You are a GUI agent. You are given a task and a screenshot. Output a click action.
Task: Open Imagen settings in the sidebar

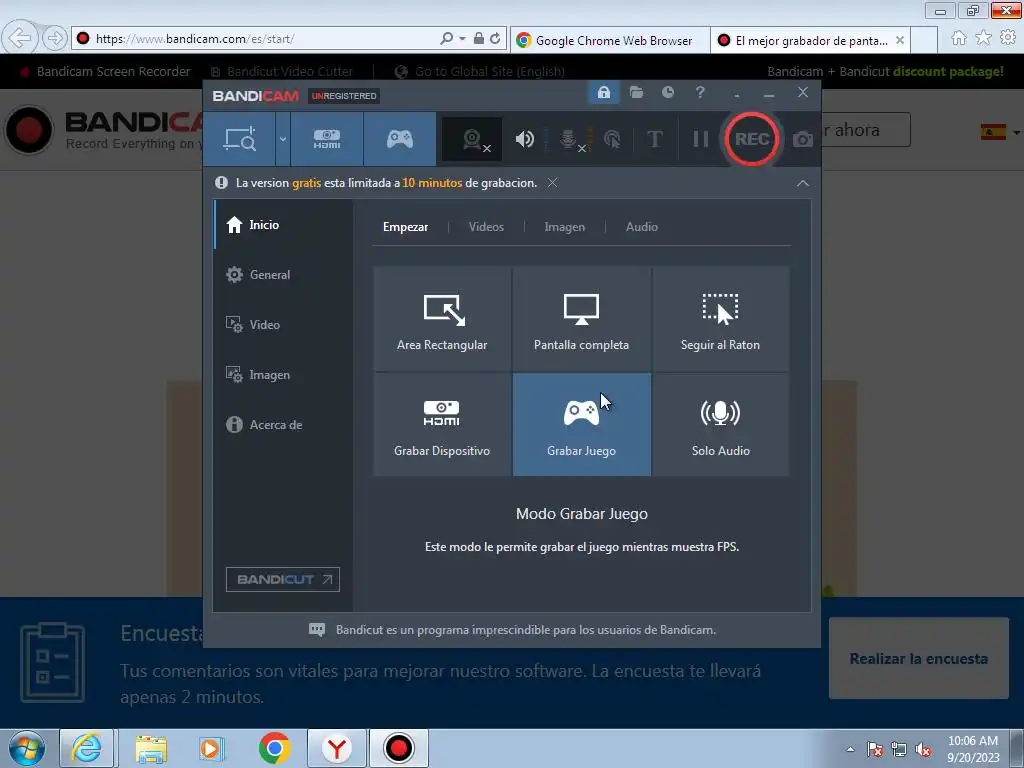[x=283, y=375]
